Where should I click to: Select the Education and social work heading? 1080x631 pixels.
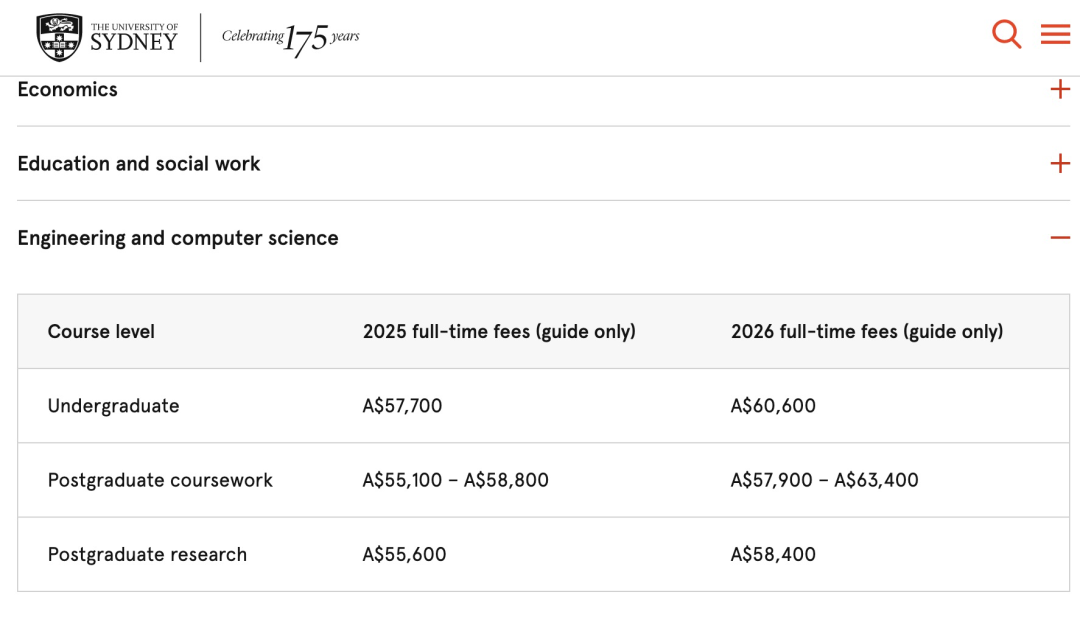click(x=139, y=164)
